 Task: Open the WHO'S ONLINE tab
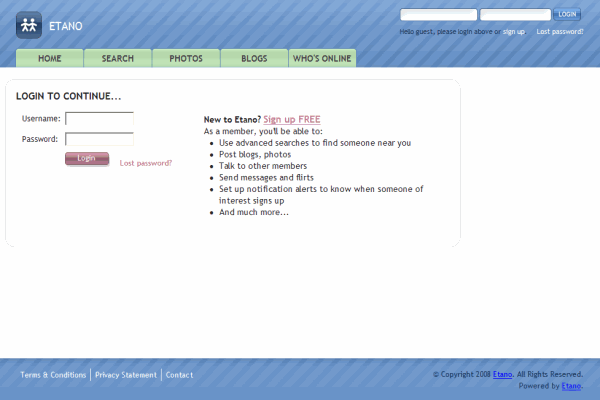[x=322, y=58]
